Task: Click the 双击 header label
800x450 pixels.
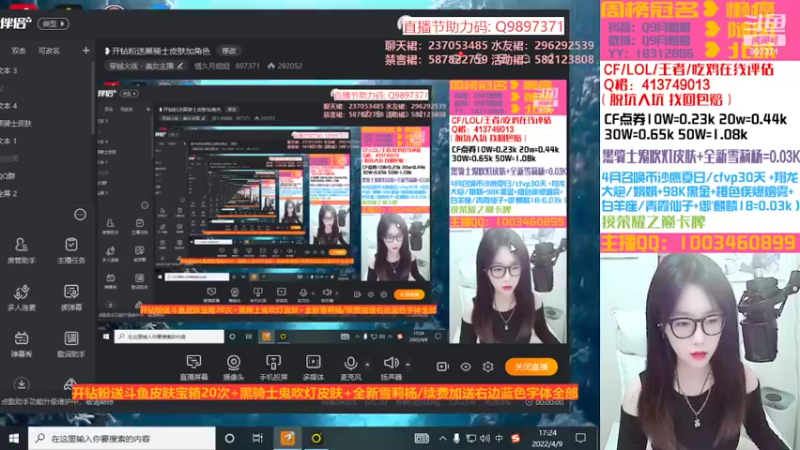Action: click(19, 51)
